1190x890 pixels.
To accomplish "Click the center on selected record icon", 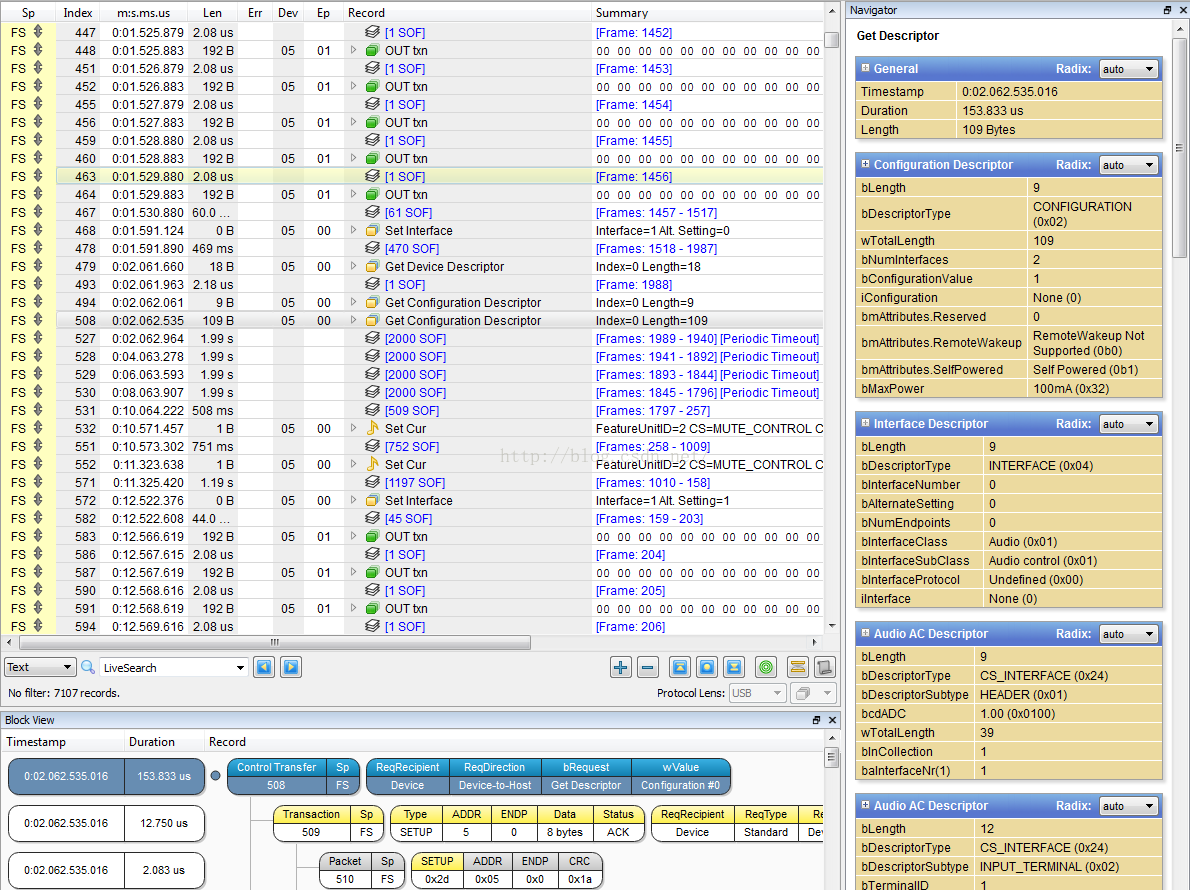I will point(707,668).
